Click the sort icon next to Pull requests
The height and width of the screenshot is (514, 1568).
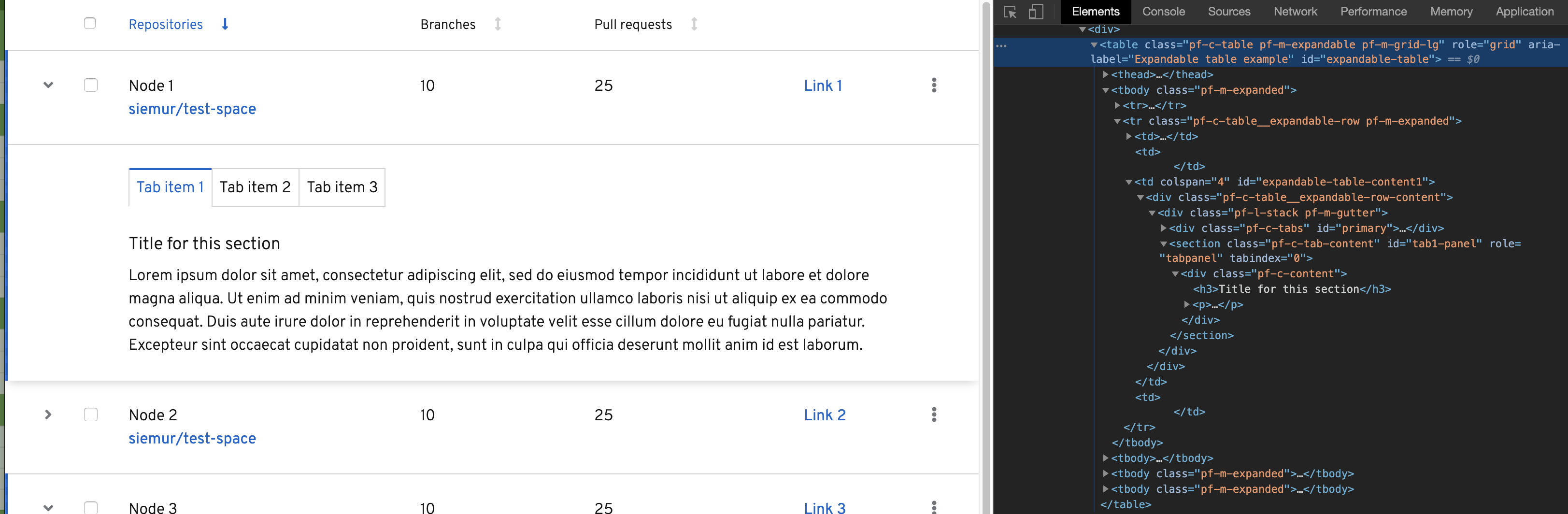coord(695,24)
